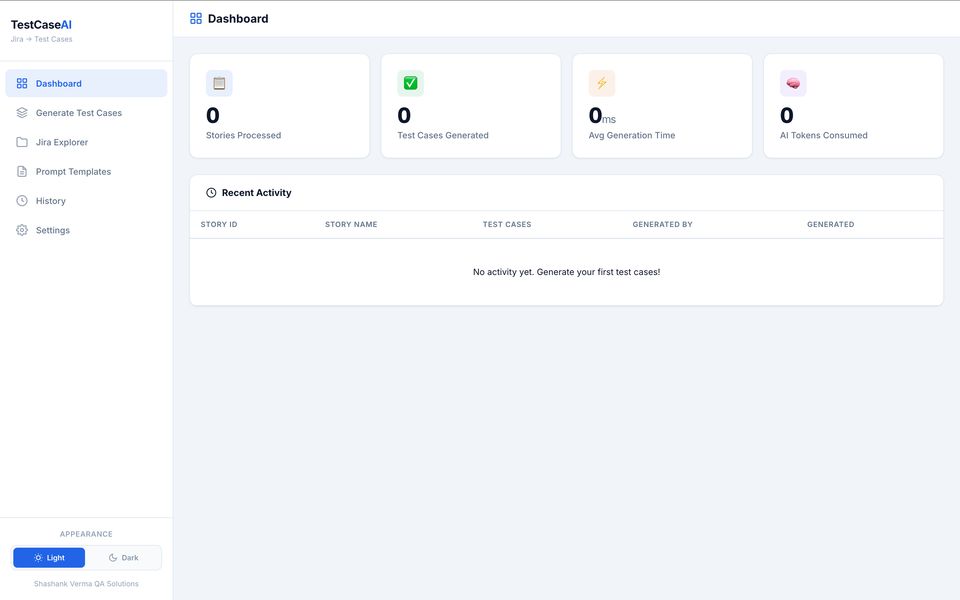Go to Generate Test Cases page

pyautogui.click(x=86, y=113)
